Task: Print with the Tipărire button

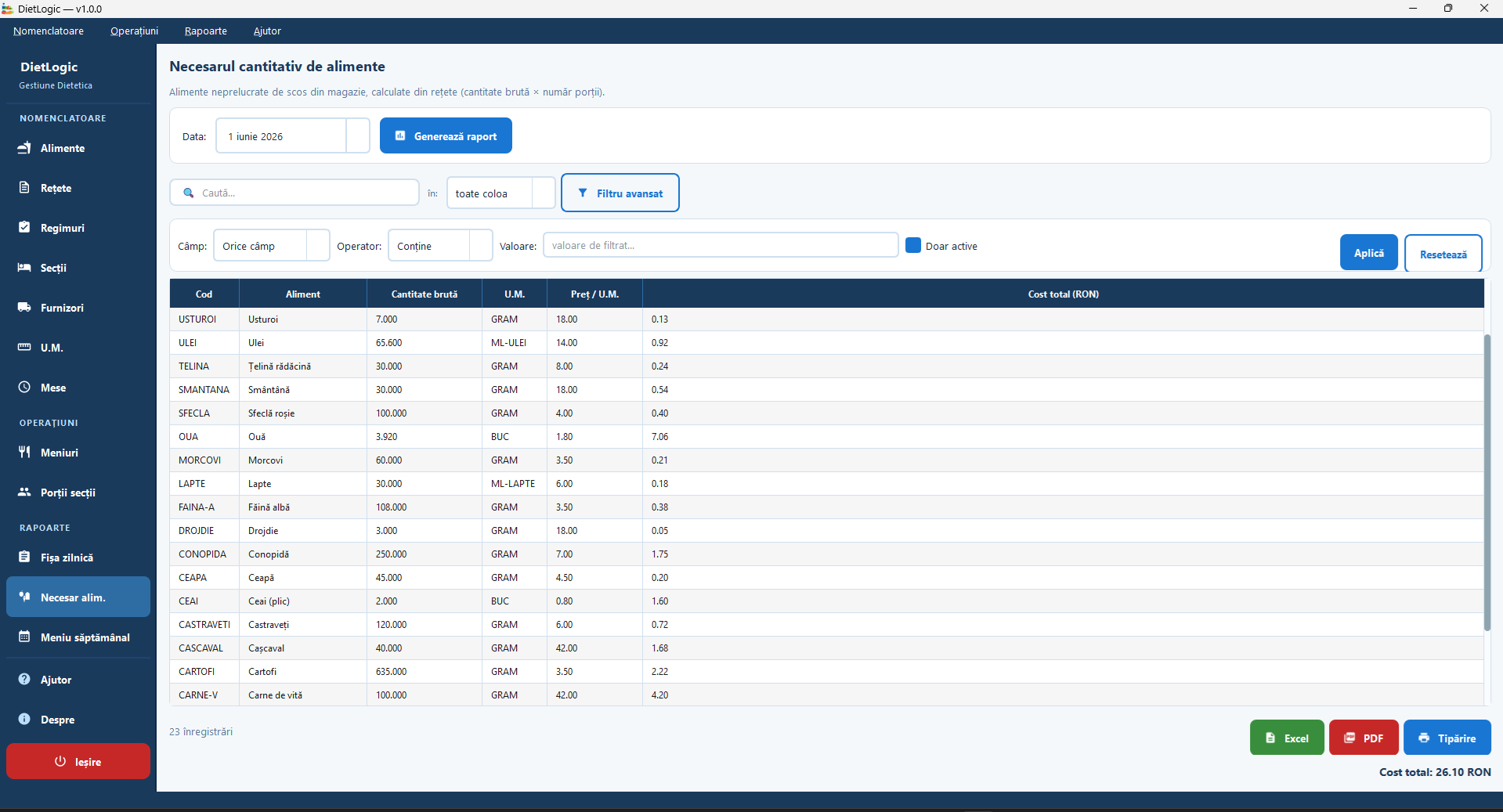Action: click(1447, 738)
